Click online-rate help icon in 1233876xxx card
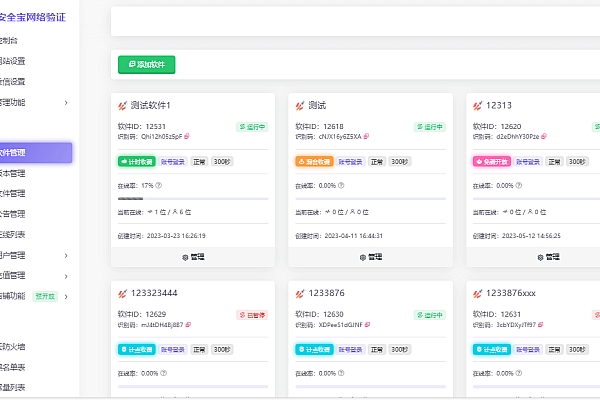The width and height of the screenshot is (600, 400). (x=518, y=373)
